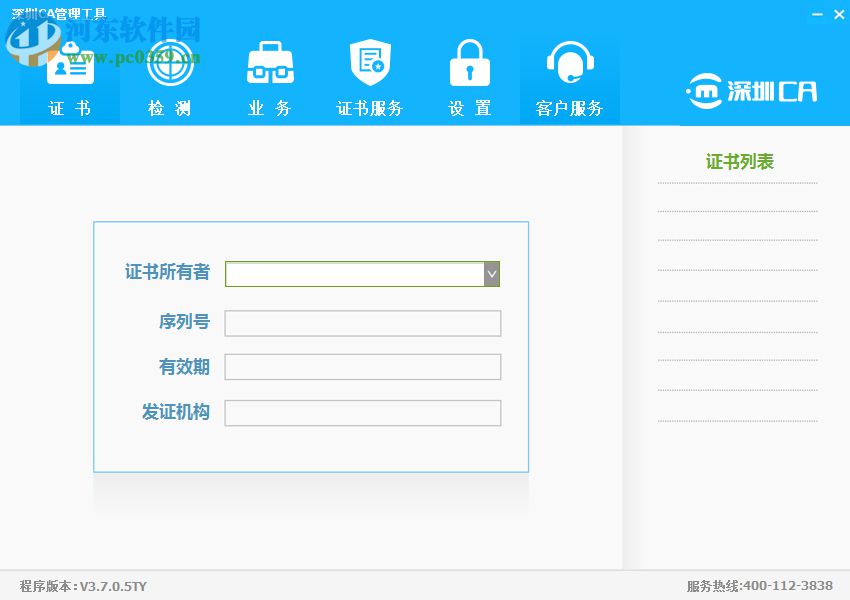Click the 设置 settings padlock icon
850x600 pixels.
469,62
